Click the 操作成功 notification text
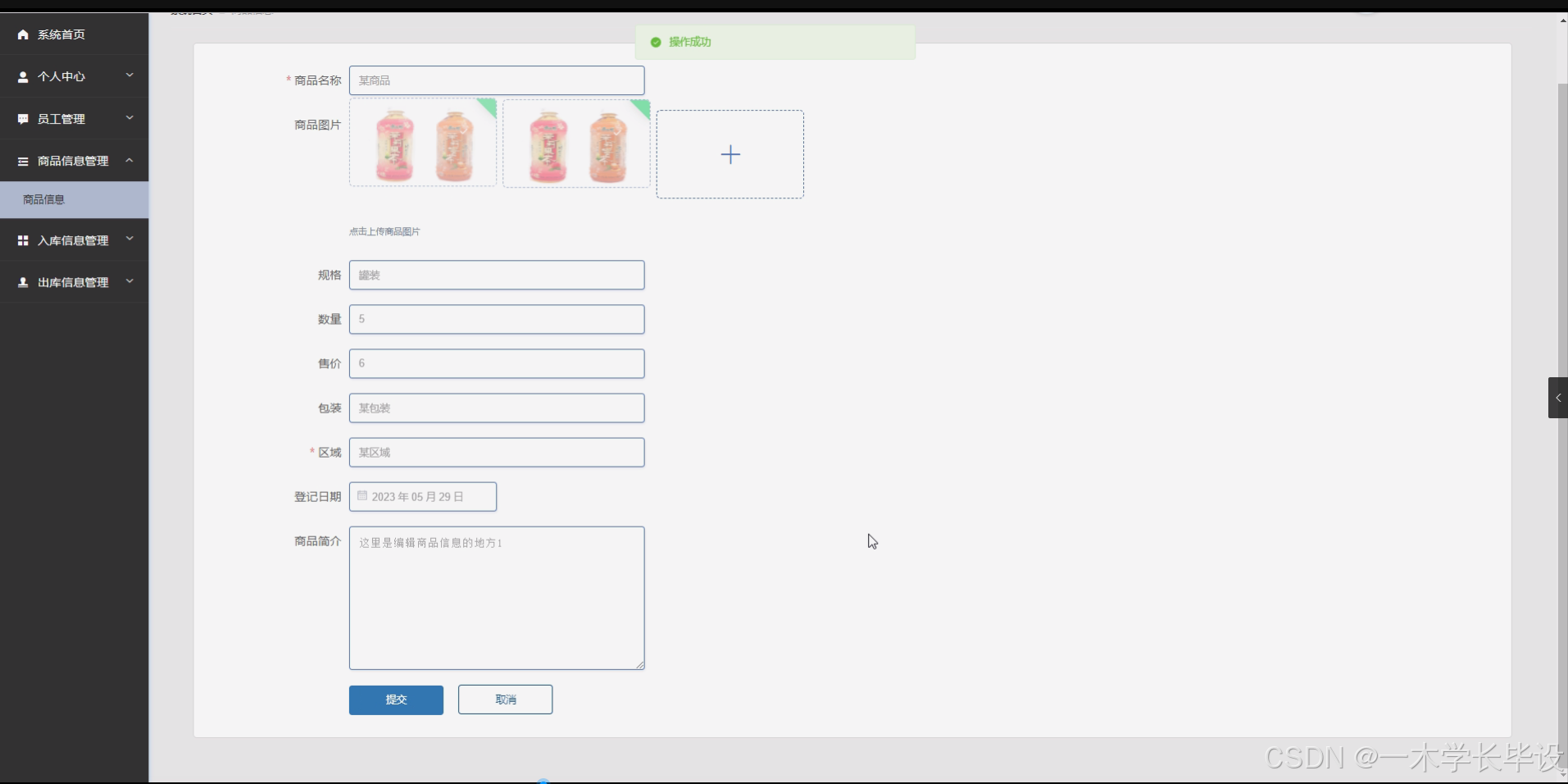This screenshot has width=1568, height=784. click(x=690, y=42)
